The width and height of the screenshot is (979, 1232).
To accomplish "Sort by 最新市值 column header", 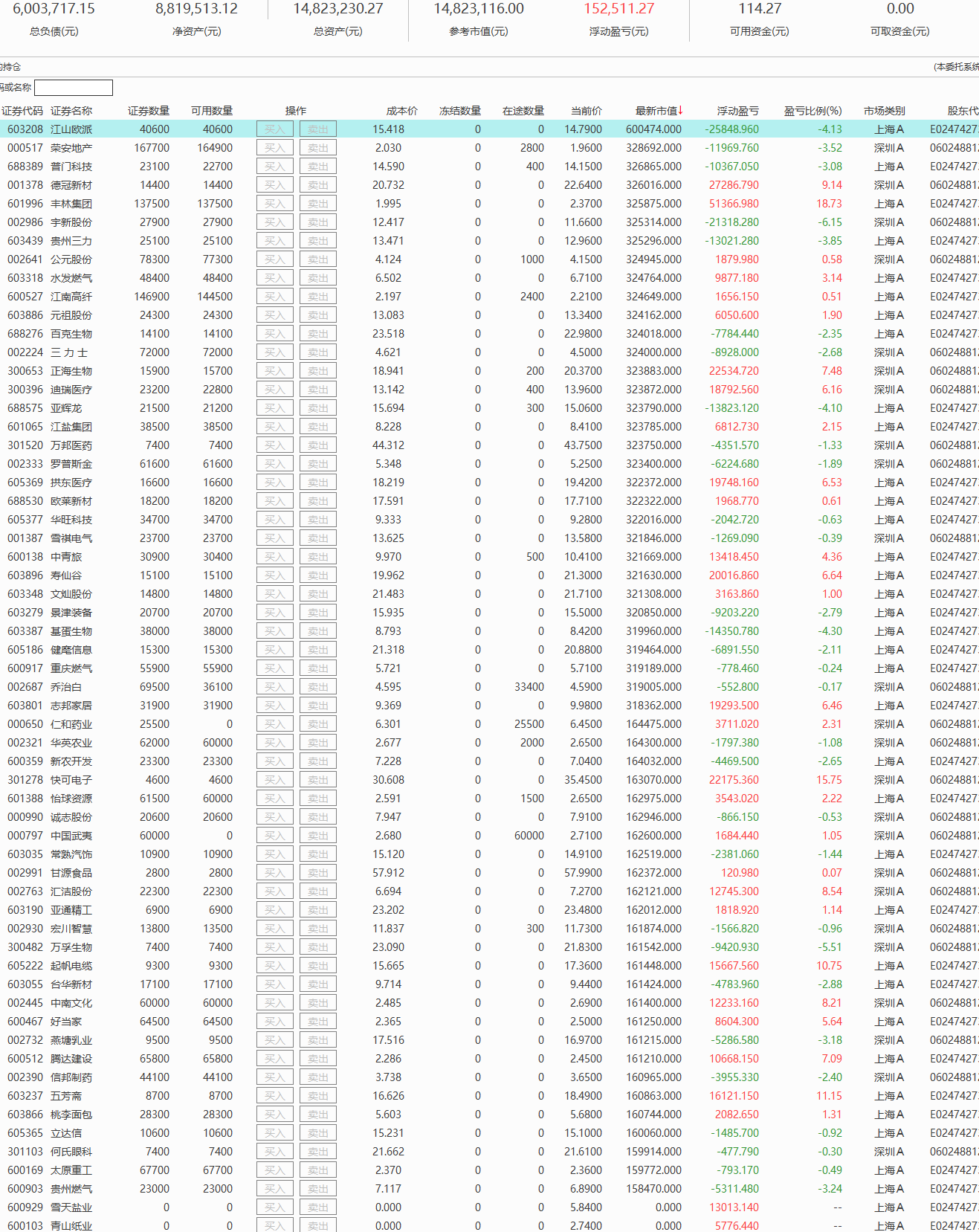I will coord(658,111).
